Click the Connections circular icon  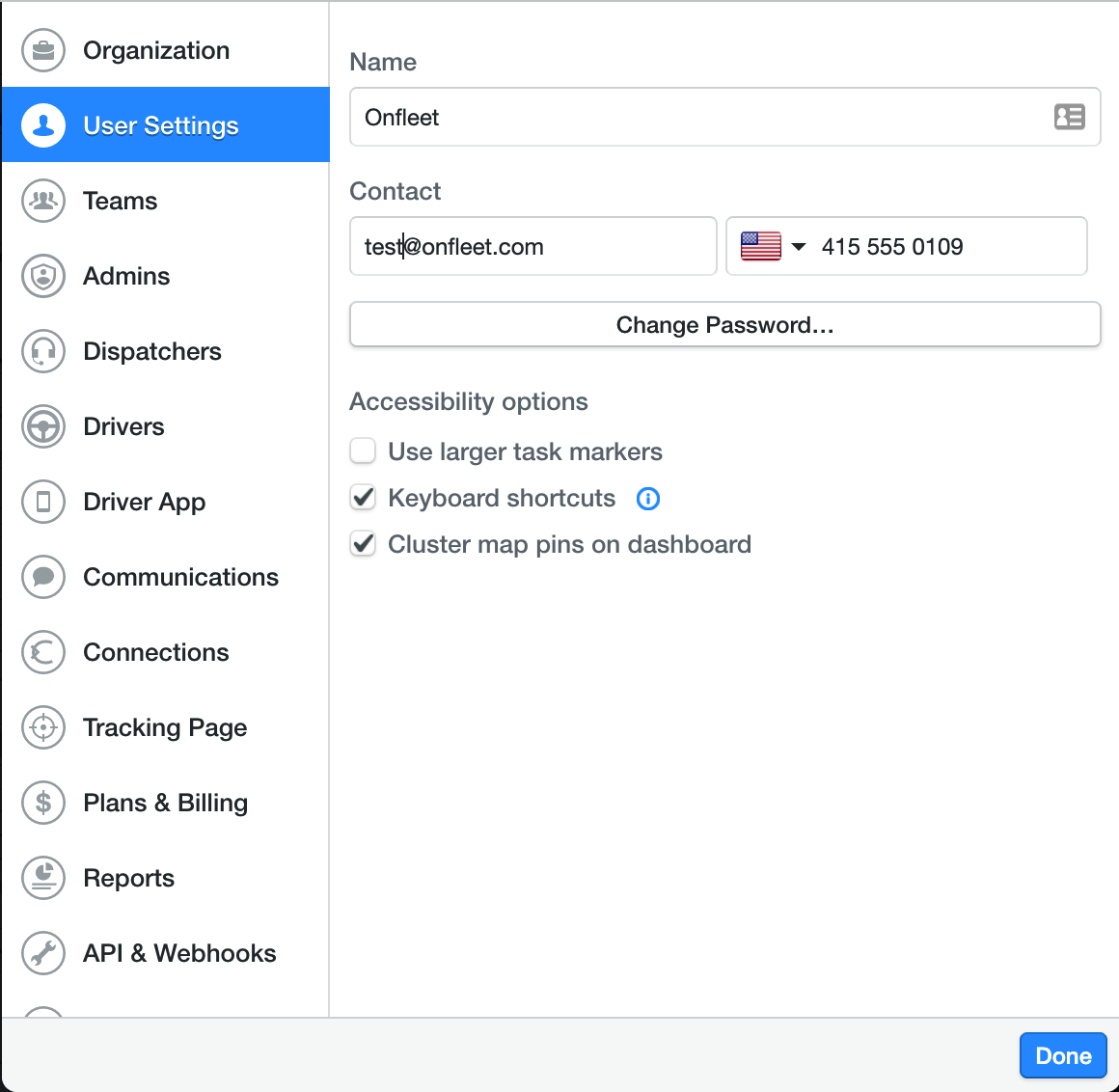(43, 652)
